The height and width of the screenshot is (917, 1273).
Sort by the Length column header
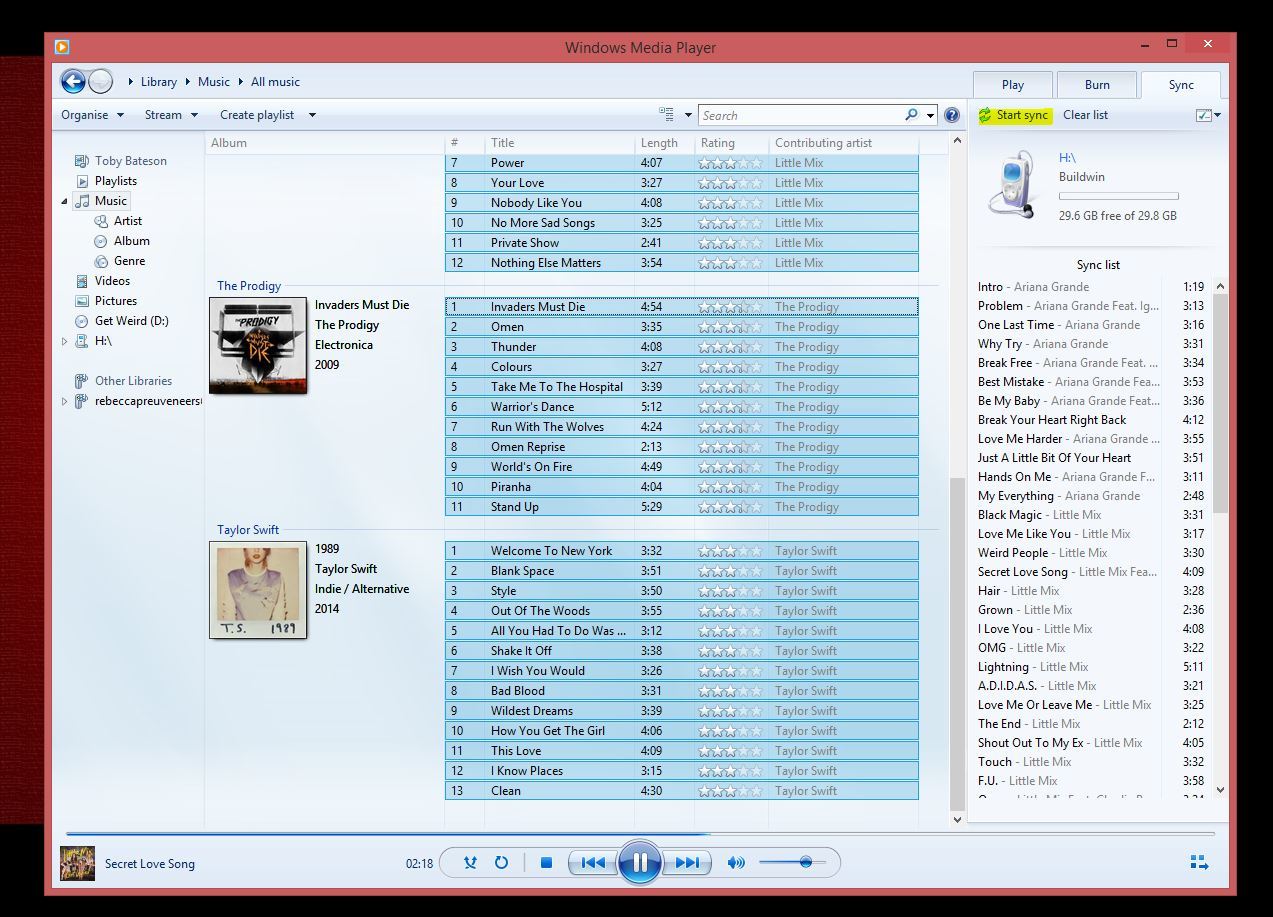[664, 143]
